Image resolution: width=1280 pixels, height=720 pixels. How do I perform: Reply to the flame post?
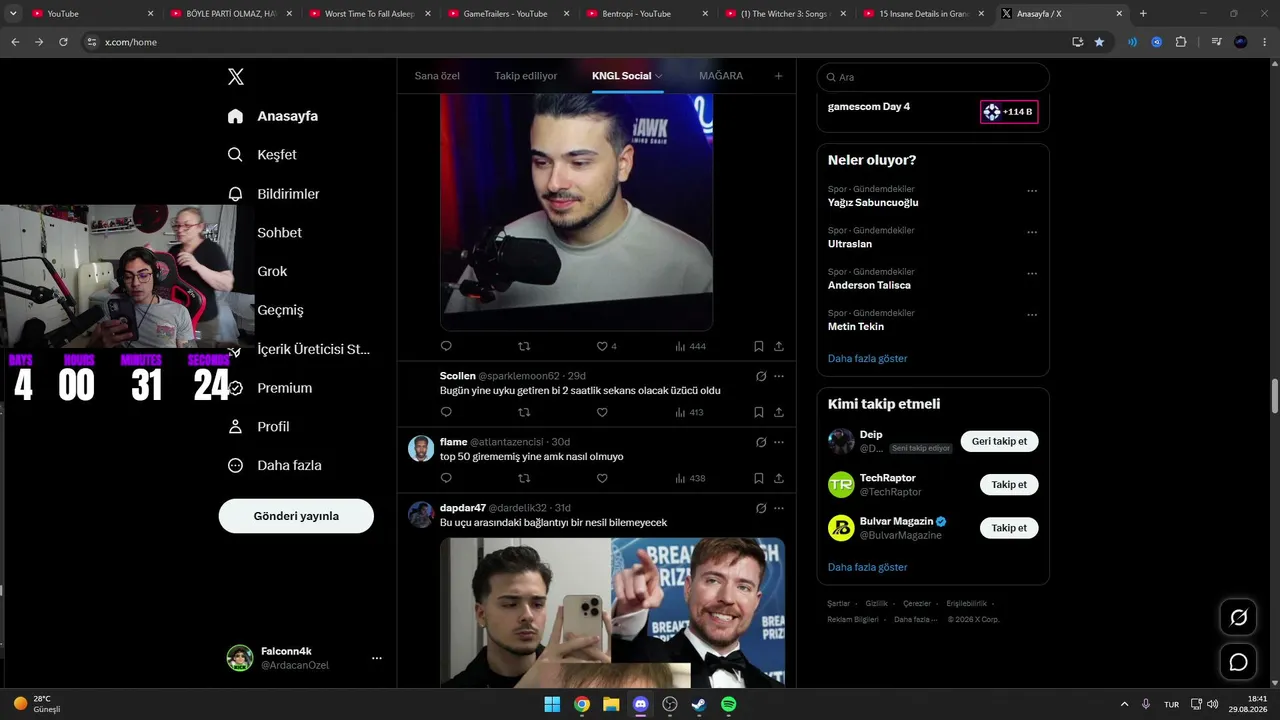[446, 478]
